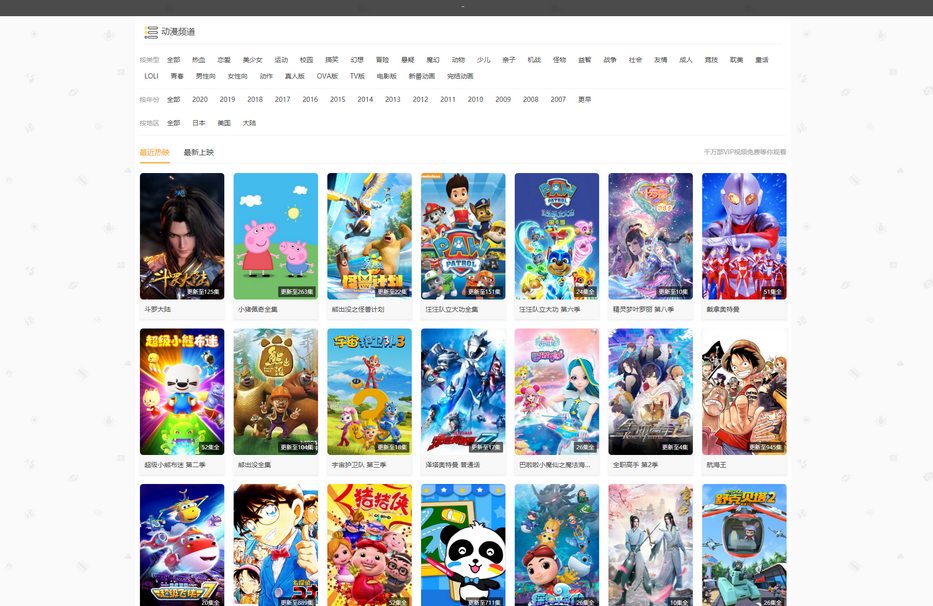Filter anime by year 2020

tap(200, 99)
